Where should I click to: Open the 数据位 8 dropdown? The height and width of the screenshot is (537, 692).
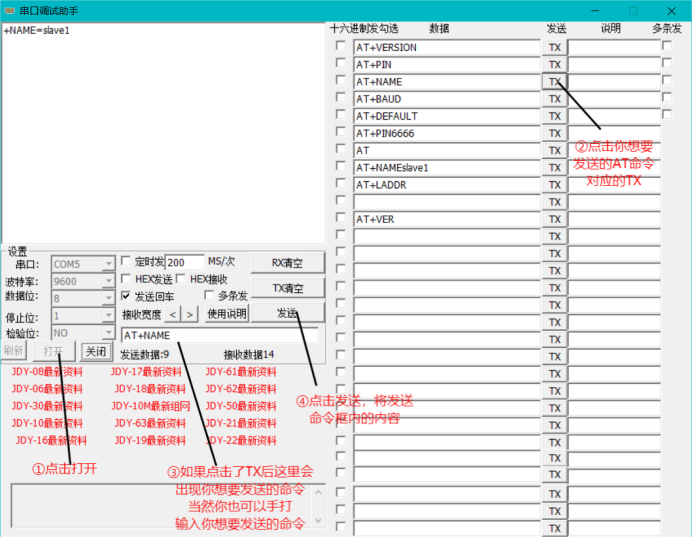click(x=109, y=298)
